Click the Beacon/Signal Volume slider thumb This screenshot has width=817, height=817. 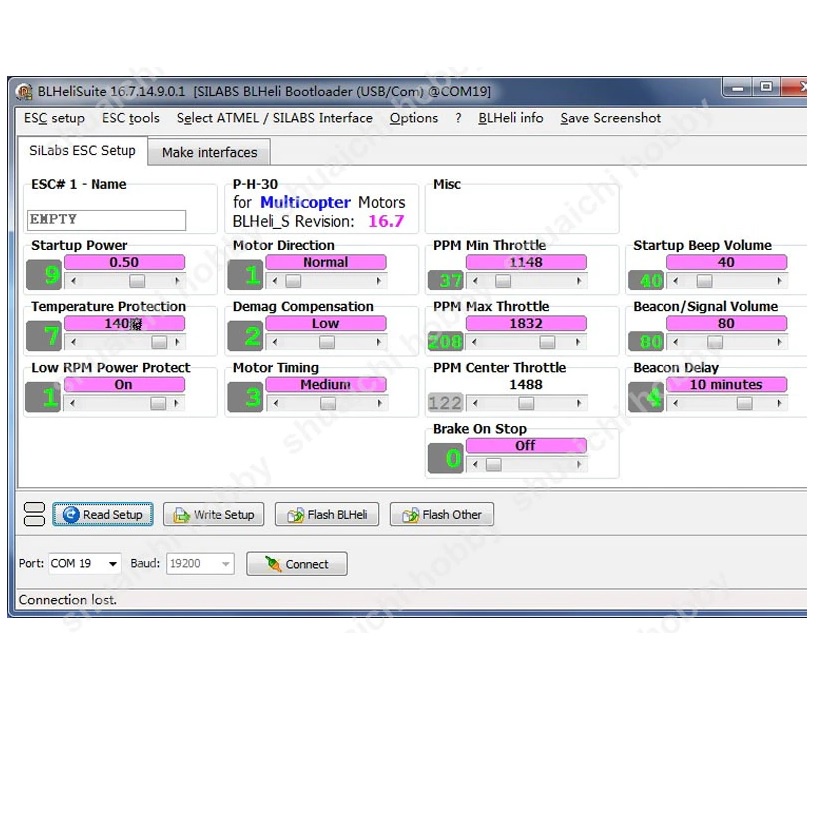[715, 342]
